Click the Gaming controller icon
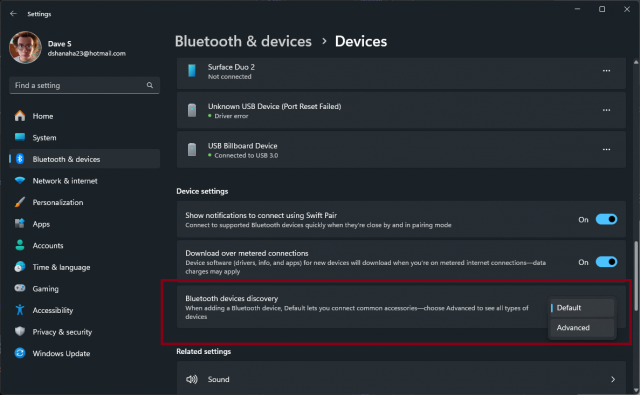The width and height of the screenshot is (640, 395). click(x=20, y=288)
